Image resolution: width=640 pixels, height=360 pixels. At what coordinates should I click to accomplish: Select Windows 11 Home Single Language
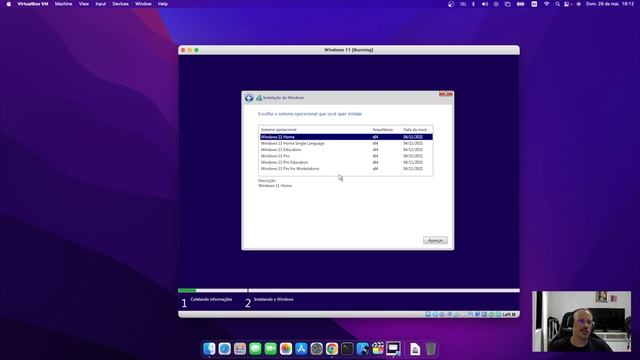346,144
